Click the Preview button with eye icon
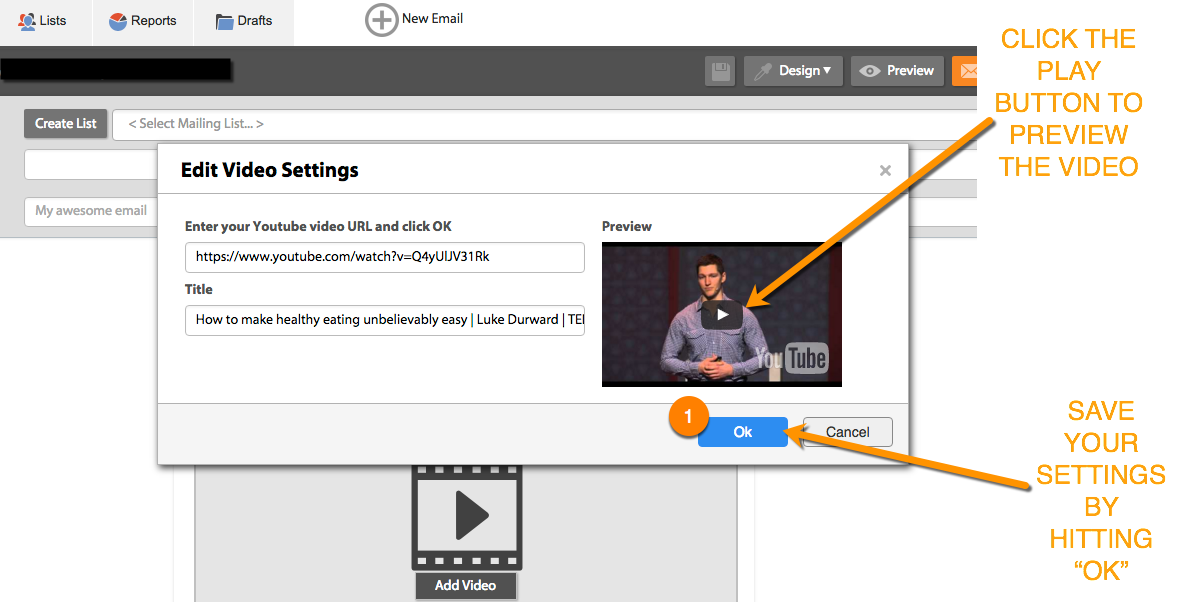 [x=897, y=71]
